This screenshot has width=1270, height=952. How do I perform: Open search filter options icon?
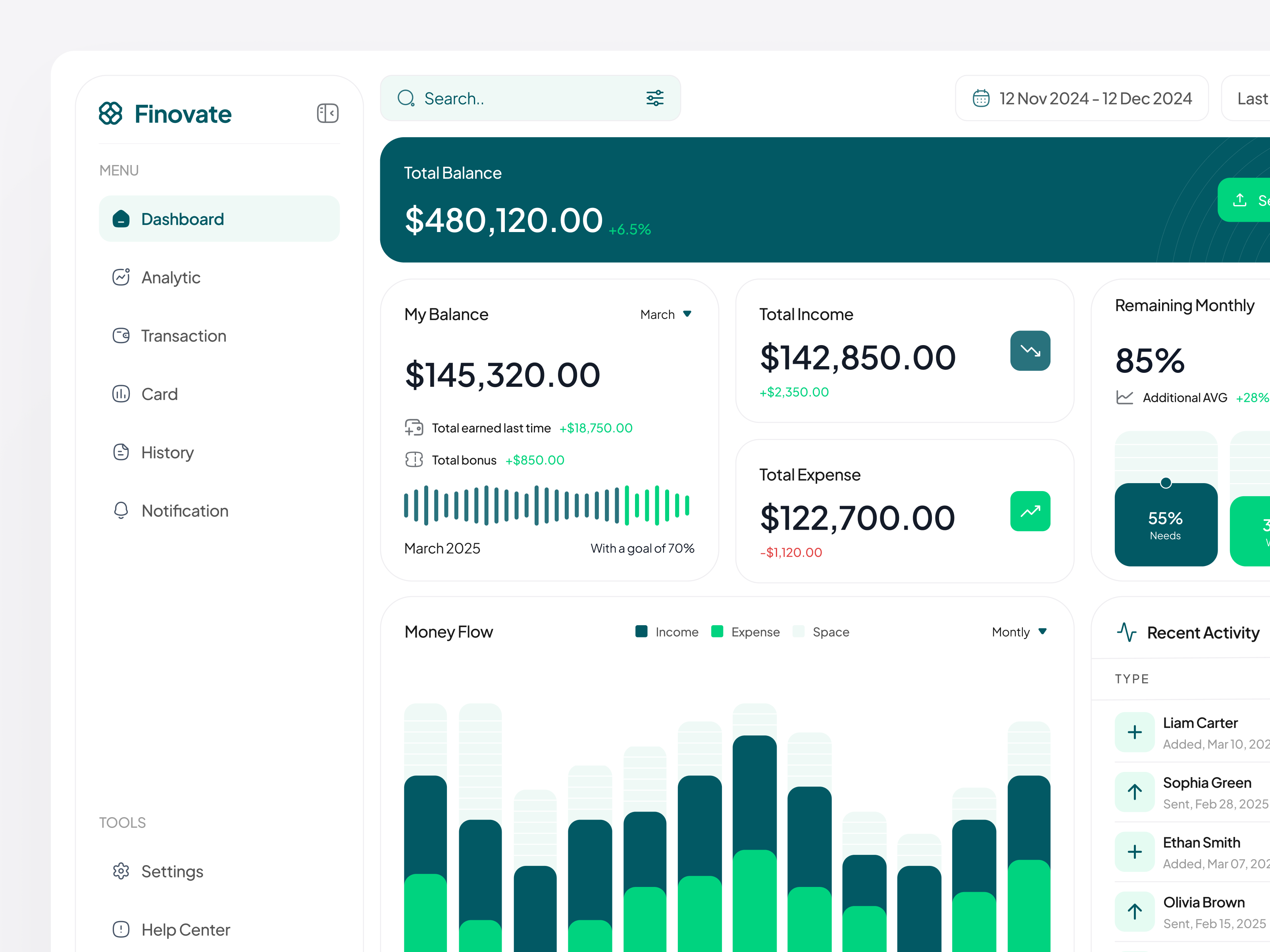[x=654, y=98]
